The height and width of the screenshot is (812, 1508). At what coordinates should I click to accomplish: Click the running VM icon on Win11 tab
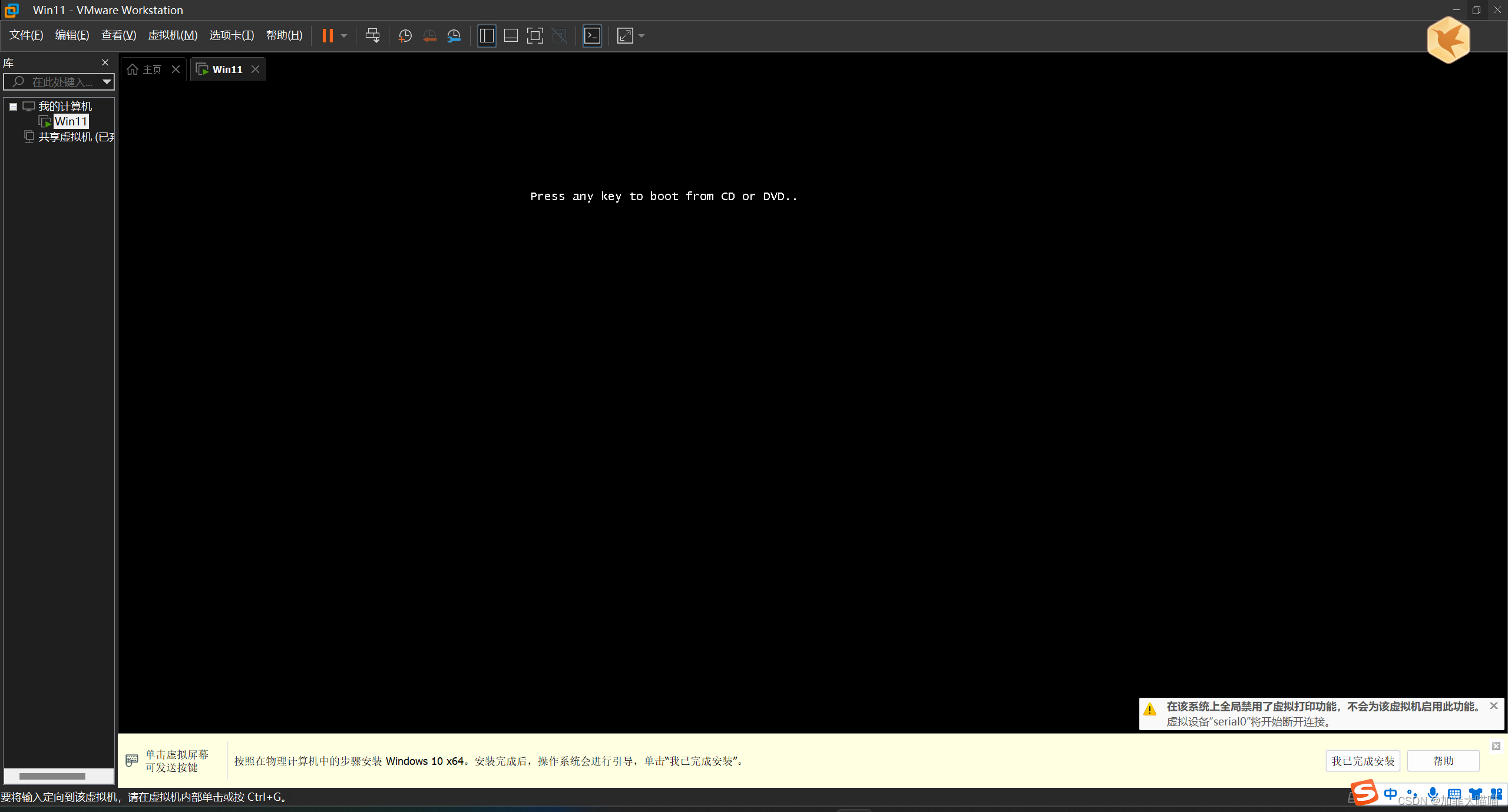pyautogui.click(x=202, y=69)
